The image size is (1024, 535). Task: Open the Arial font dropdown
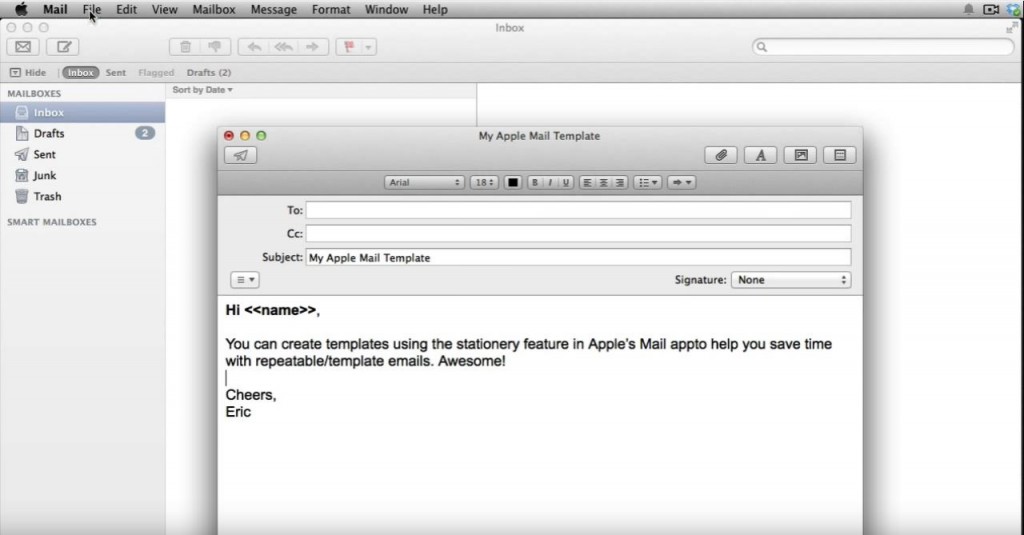point(424,182)
